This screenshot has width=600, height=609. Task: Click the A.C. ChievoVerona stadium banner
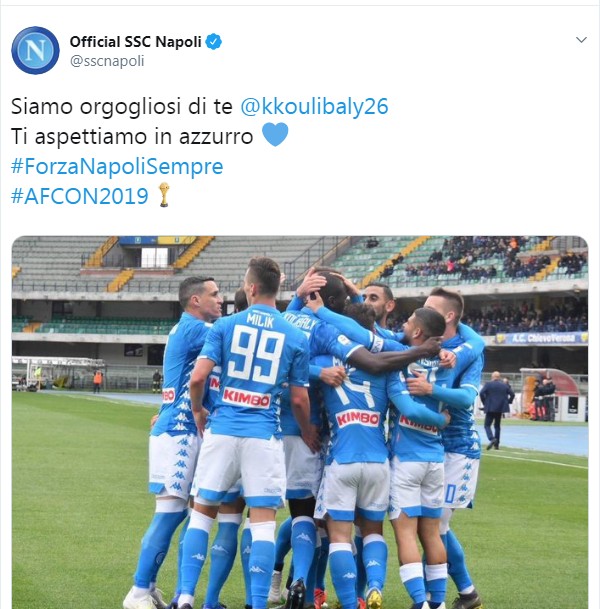(543, 338)
